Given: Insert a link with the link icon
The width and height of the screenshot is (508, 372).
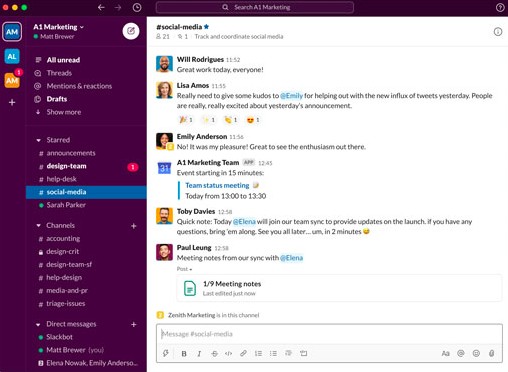Looking at the screenshot, I should pos(243,353).
